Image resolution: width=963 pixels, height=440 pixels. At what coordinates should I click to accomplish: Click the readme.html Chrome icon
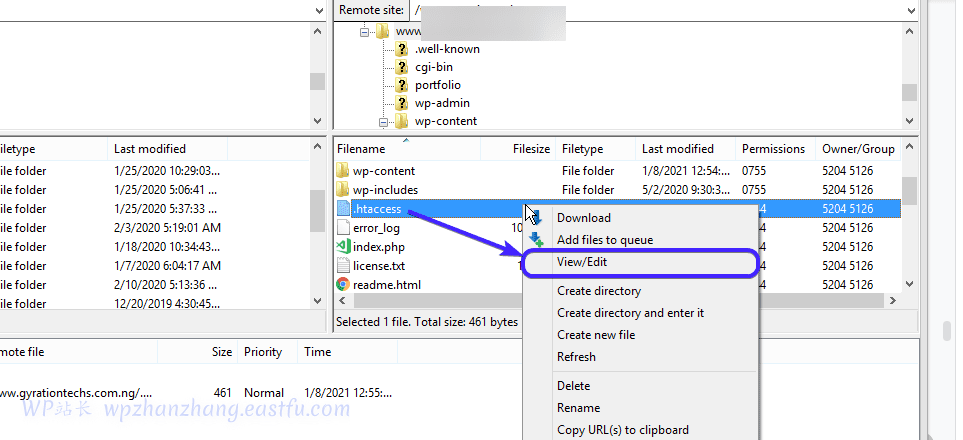[x=342, y=285]
